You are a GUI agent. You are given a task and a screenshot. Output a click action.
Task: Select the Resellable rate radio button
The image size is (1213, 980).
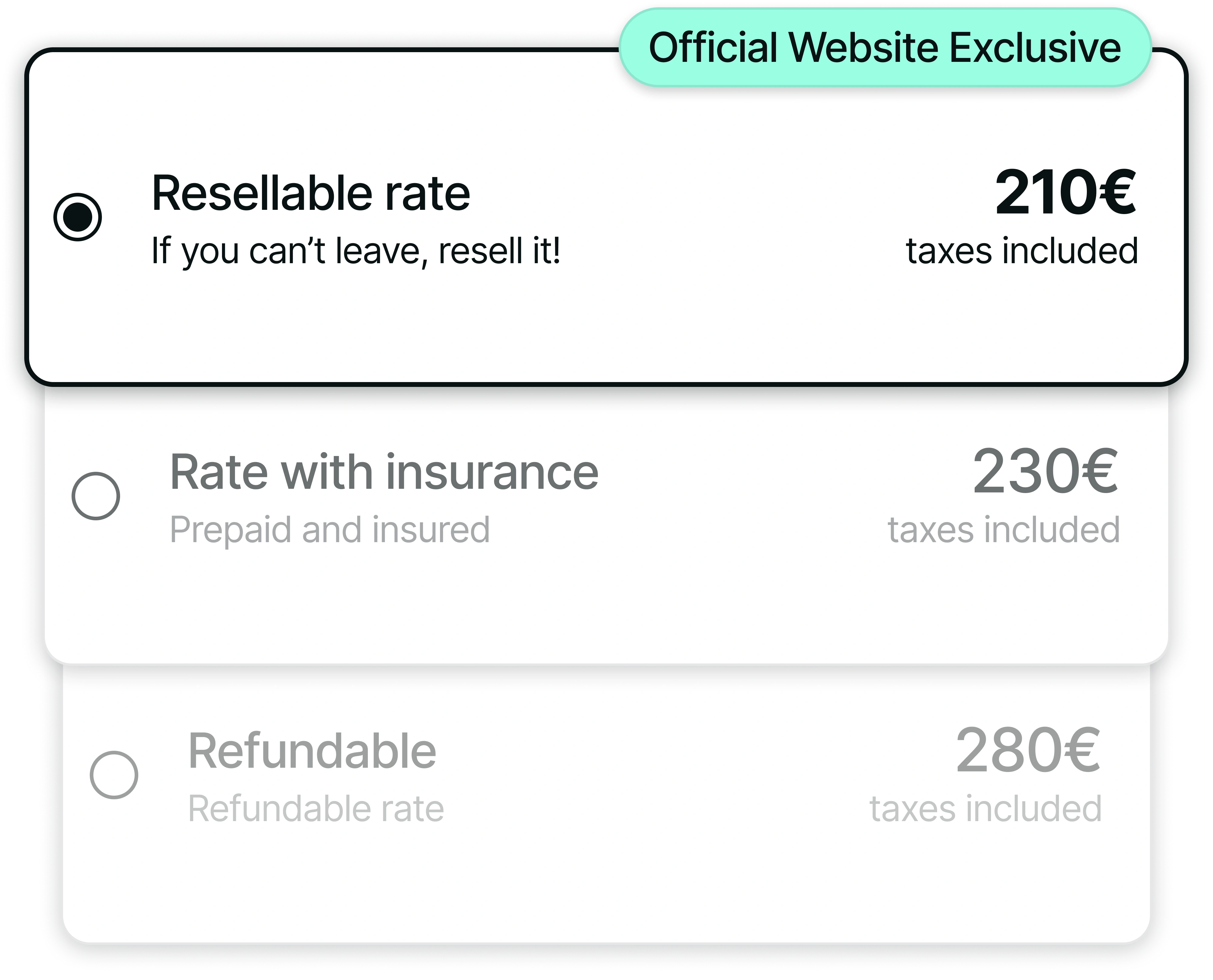[78, 217]
